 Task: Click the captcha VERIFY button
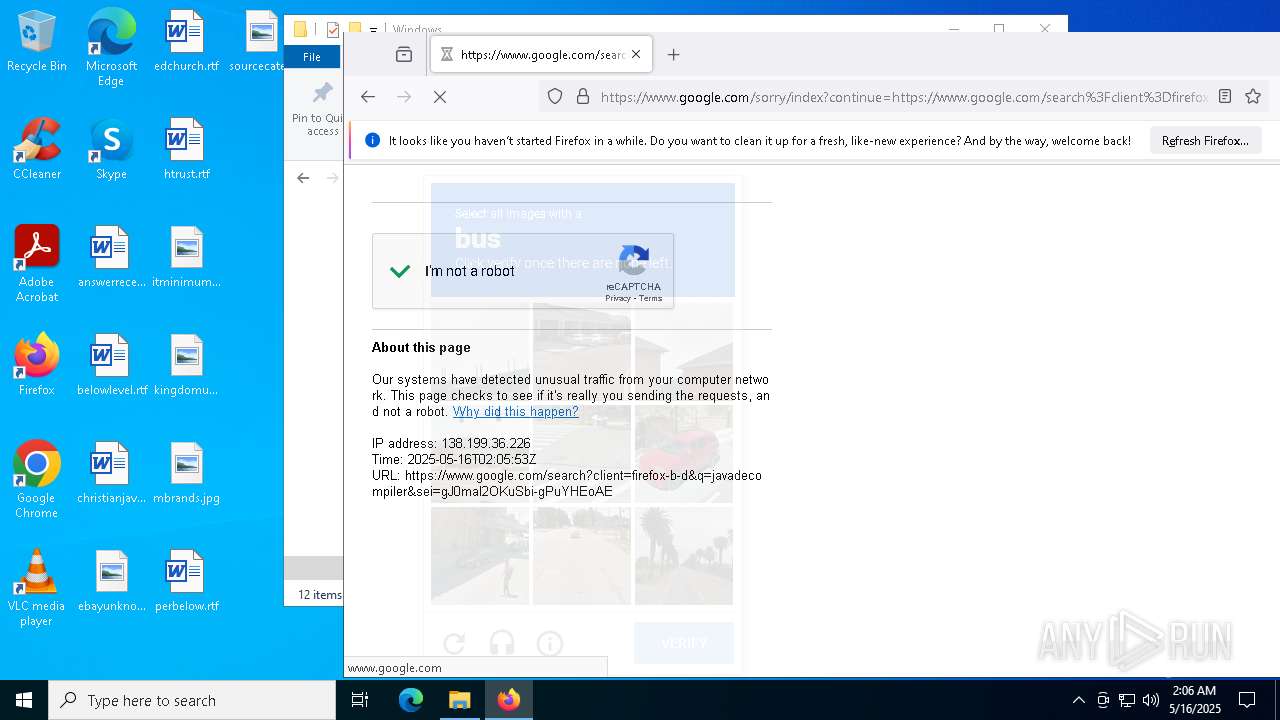click(684, 643)
